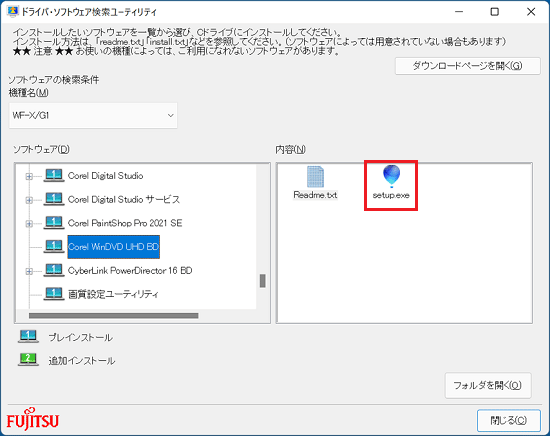Click the Corel Digital Studio laptop icon
Viewport: 550px width, 436px height.
(54, 175)
